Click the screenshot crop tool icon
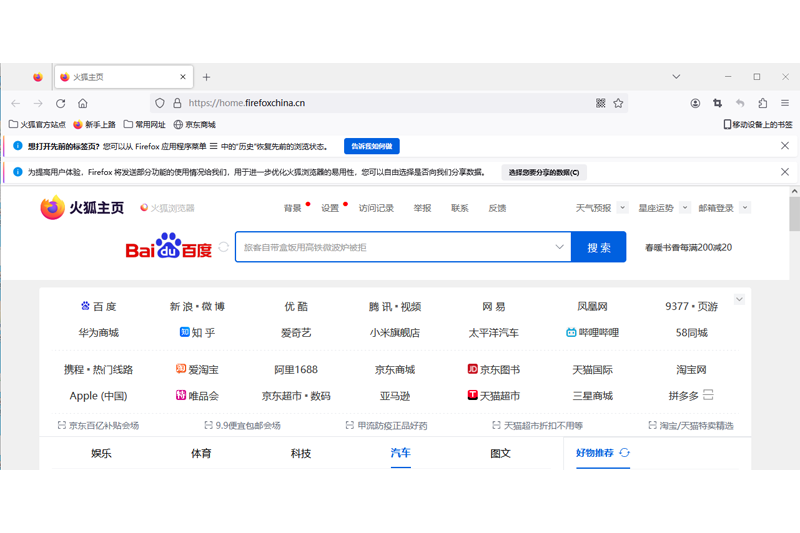Screen dimensions: 800x533 717,103
